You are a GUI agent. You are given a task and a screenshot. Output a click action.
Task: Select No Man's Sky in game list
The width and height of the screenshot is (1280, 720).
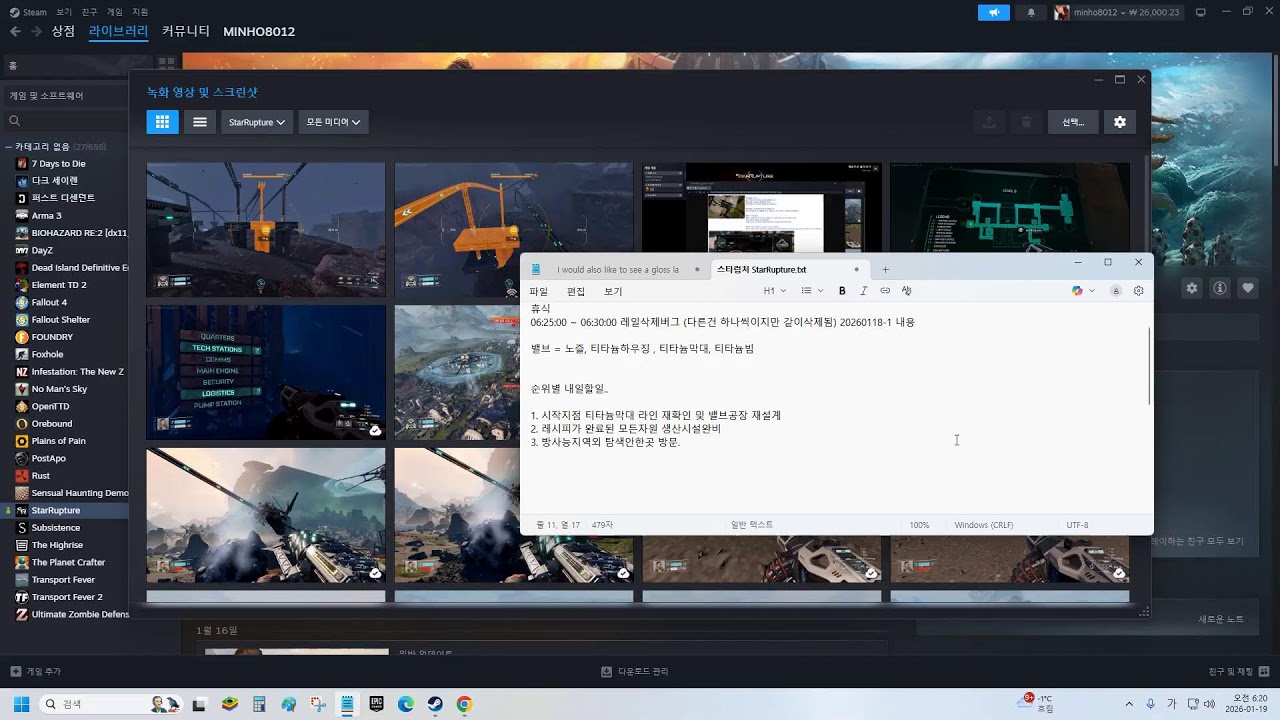[x=59, y=389]
